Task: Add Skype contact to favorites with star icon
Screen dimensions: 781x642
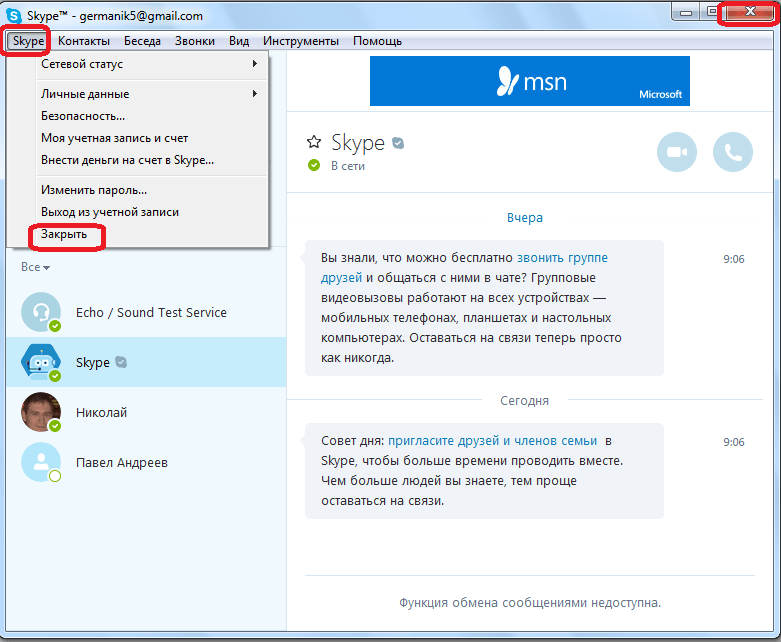Action: [314, 142]
